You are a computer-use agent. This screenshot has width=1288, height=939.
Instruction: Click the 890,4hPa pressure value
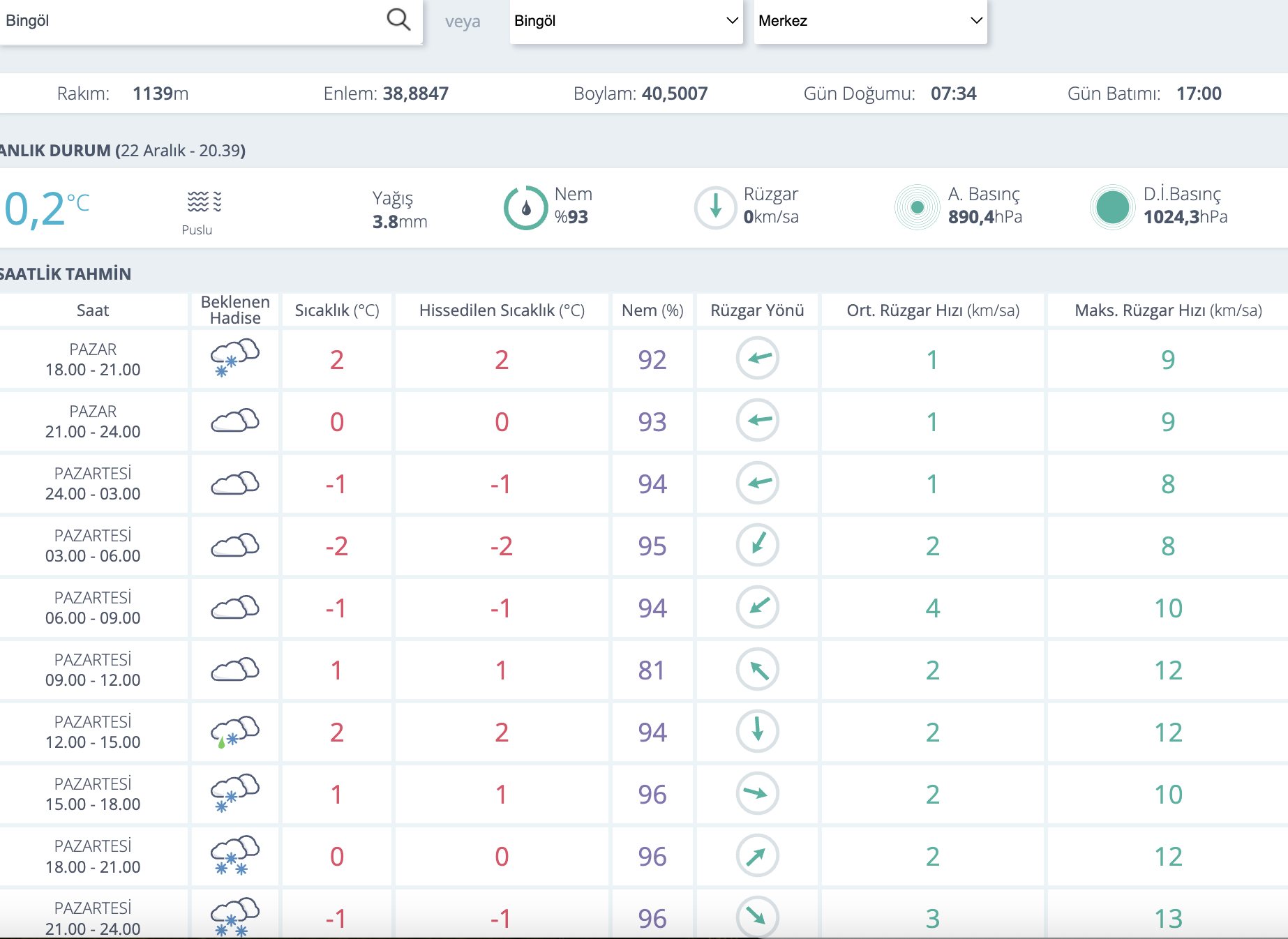pyautogui.click(x=985, y=217)
